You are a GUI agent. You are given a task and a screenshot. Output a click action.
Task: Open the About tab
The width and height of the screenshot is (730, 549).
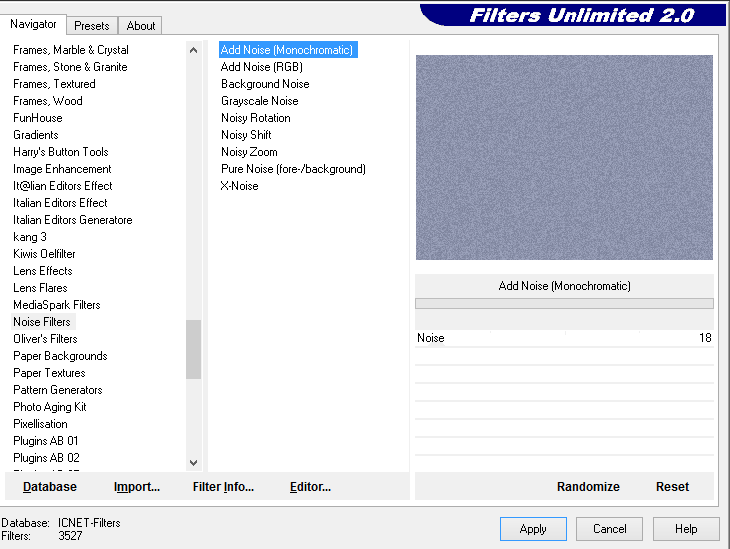[141, 26]
